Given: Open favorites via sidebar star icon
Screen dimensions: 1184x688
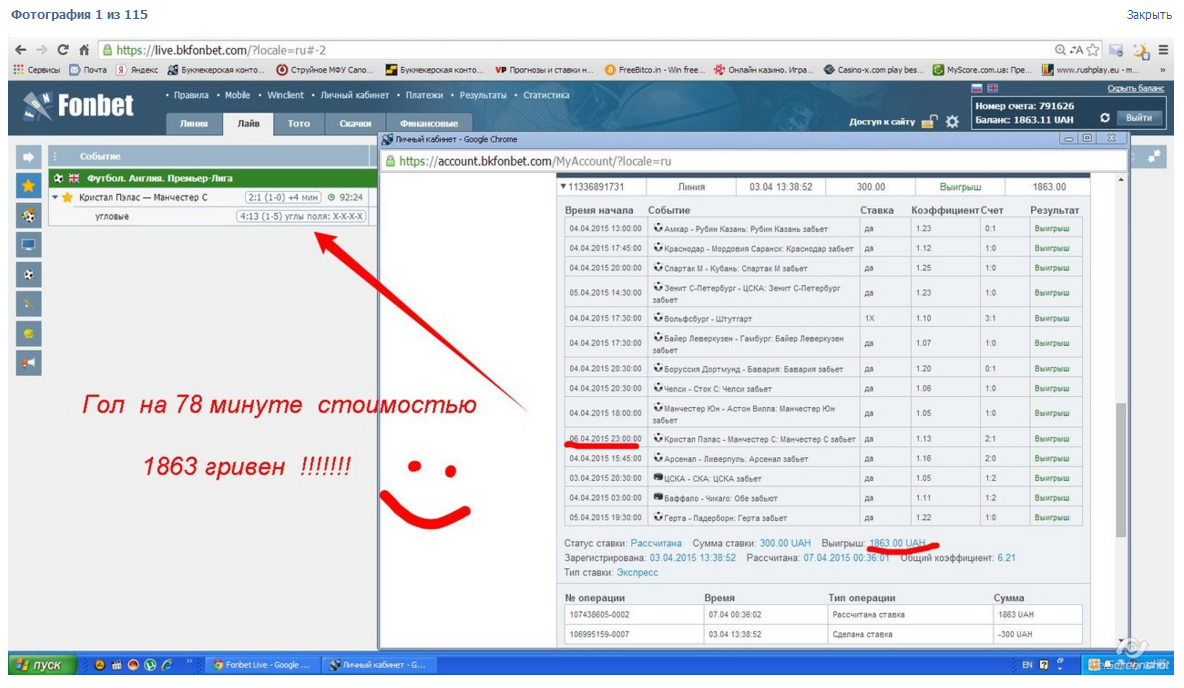Looking at the screenshot, I should 29,186.
